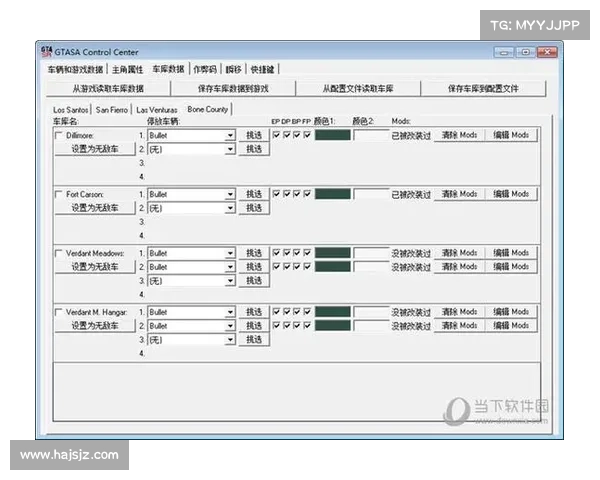This screenshot has width=600, height=480.
Task: Set Verdant M. Hangar as invincible (设置为无敌车)
Action: click(x=95, y=326)
